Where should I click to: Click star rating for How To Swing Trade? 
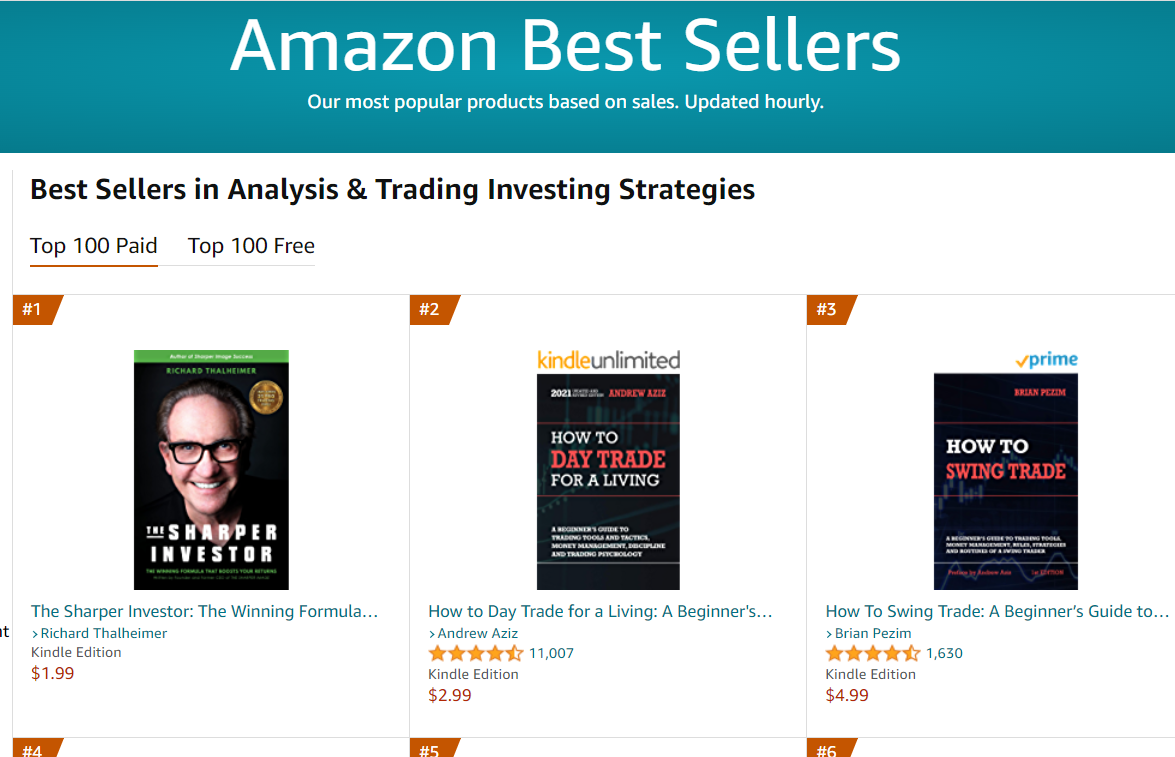(873, 654)
